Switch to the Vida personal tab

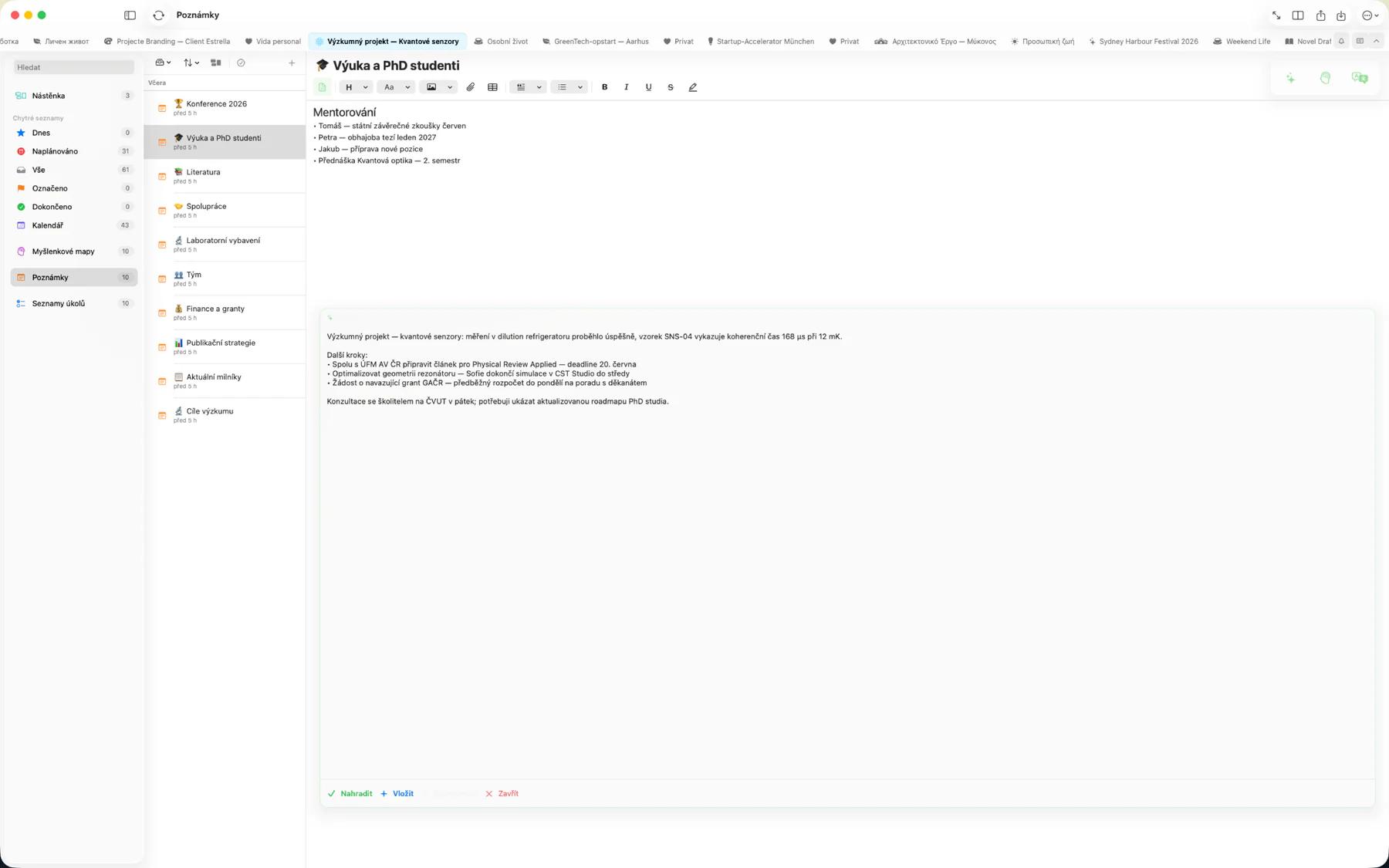click(x=272, y=42)
